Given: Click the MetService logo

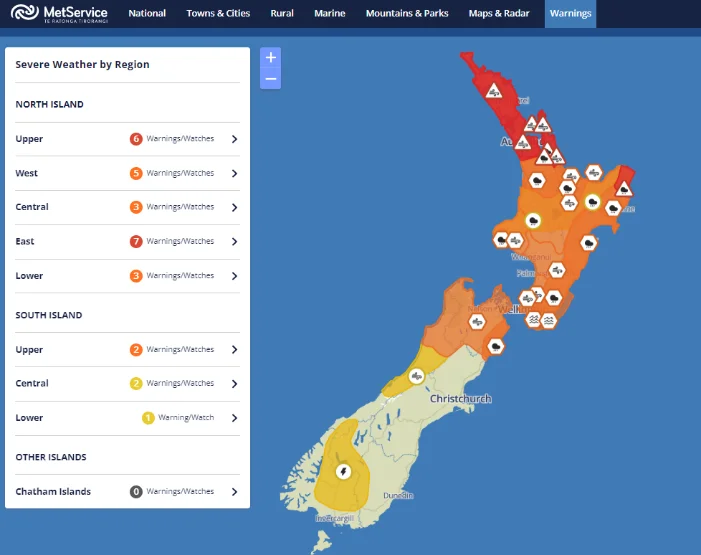Looking at the screenshot, I should (x=59, y=13).
